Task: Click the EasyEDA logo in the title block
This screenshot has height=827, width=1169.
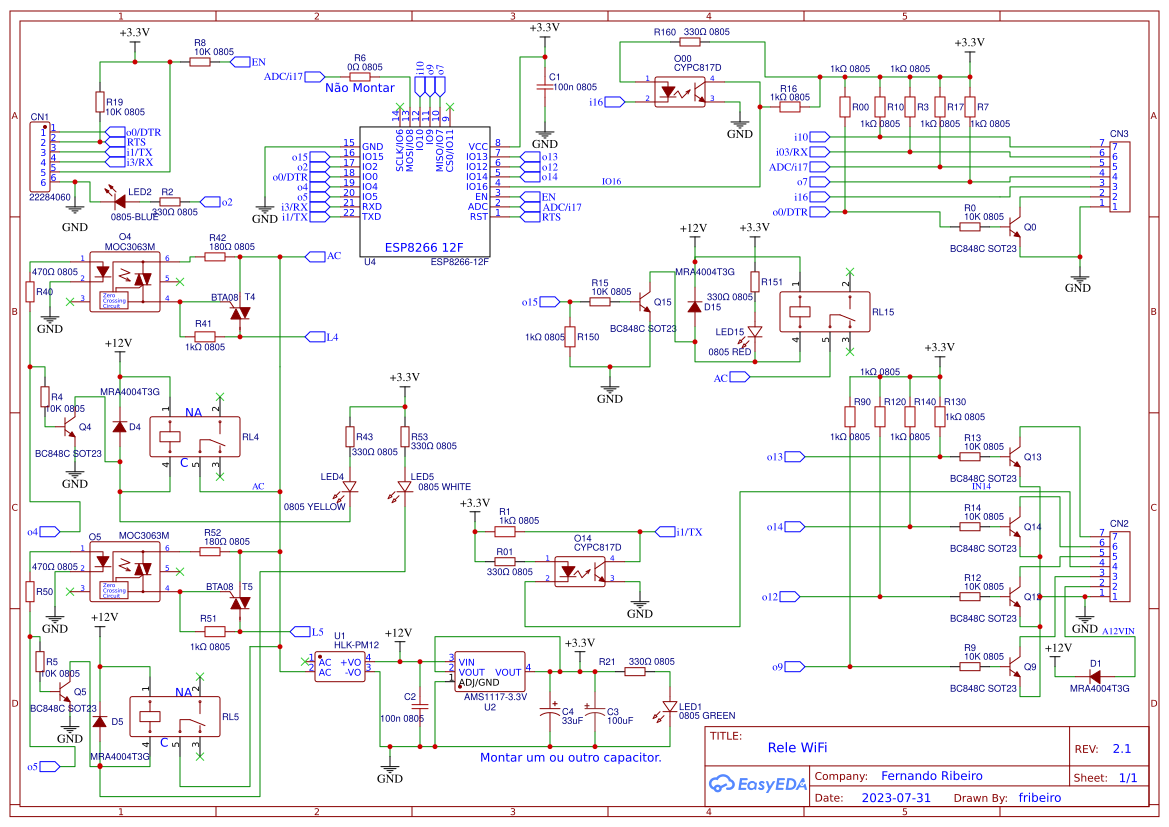Action: coord(758,784)
